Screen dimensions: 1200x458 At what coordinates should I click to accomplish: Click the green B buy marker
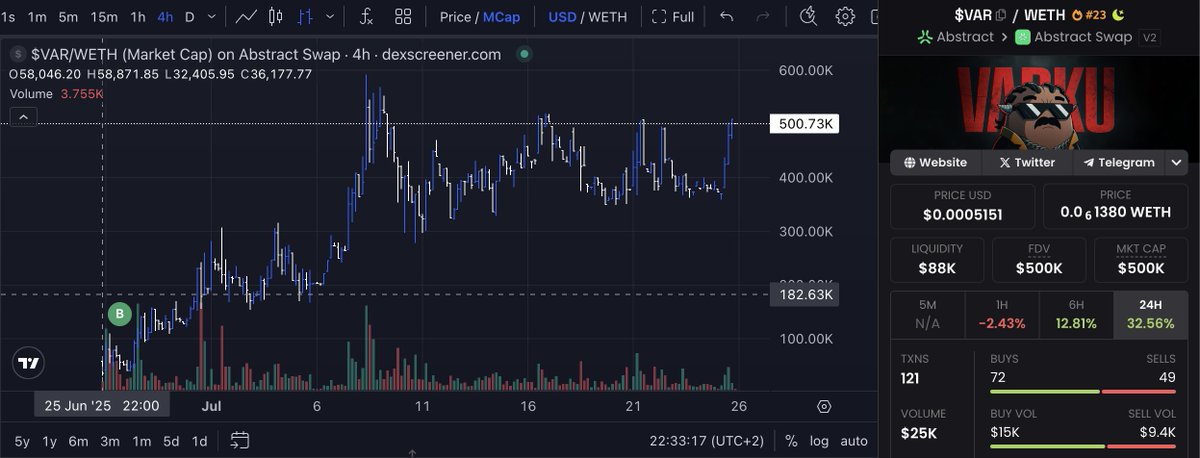tap(119, 315)
